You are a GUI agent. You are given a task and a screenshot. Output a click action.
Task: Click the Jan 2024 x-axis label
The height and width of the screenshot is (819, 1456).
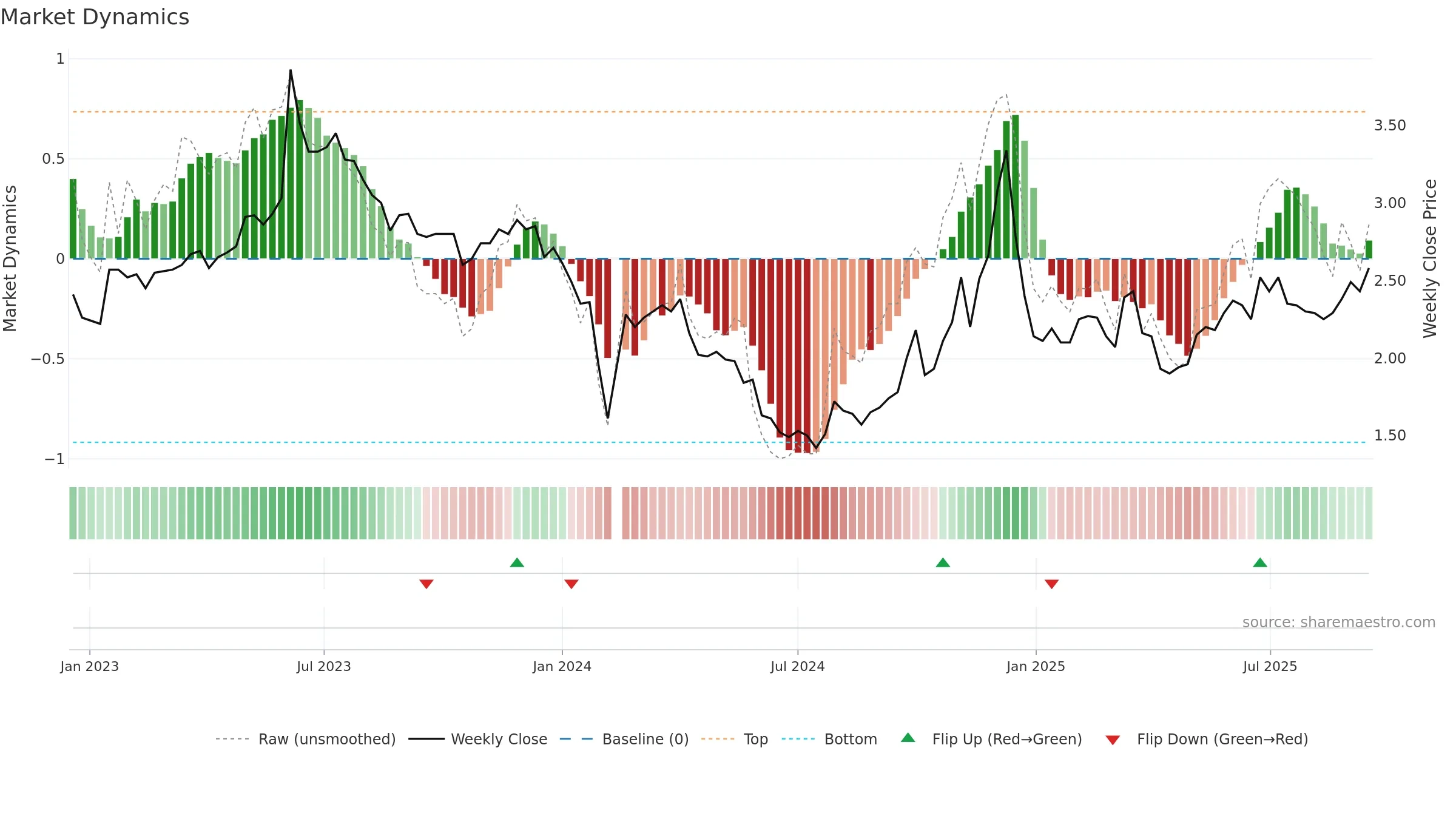[x=562, y=666]
